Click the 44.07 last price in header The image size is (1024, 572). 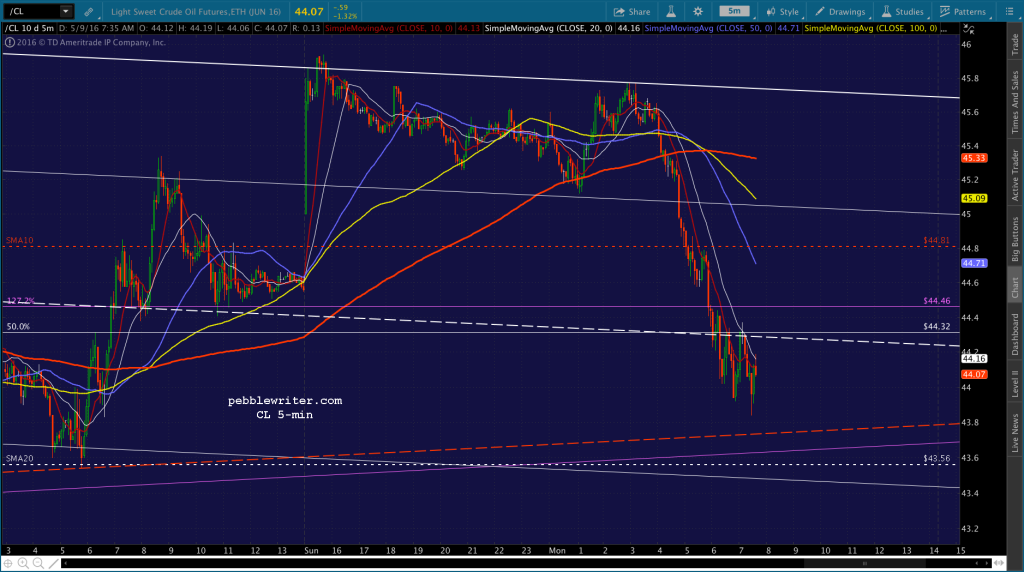[x=309, y=12]
